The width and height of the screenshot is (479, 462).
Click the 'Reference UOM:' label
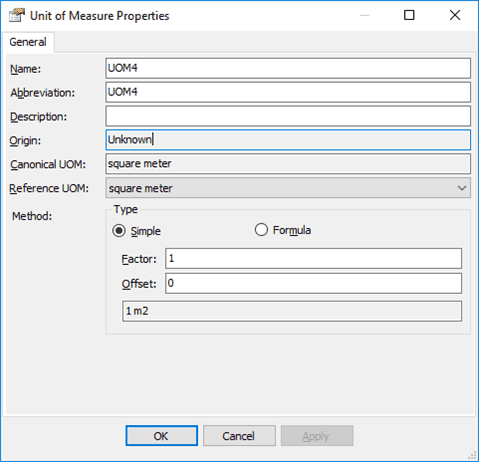click(49, 188)
